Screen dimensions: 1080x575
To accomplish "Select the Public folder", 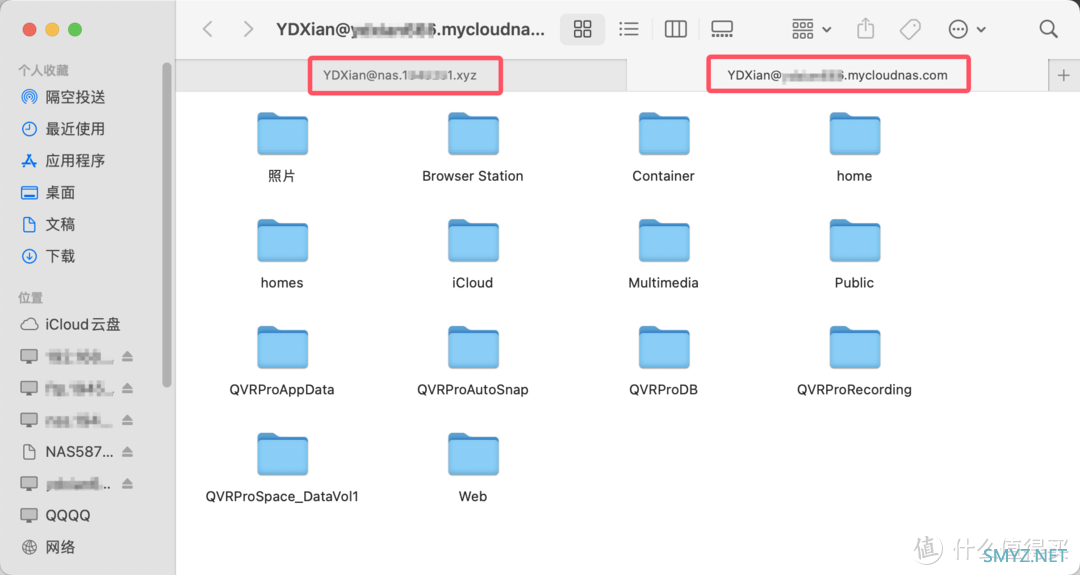I will click(854, 253).
